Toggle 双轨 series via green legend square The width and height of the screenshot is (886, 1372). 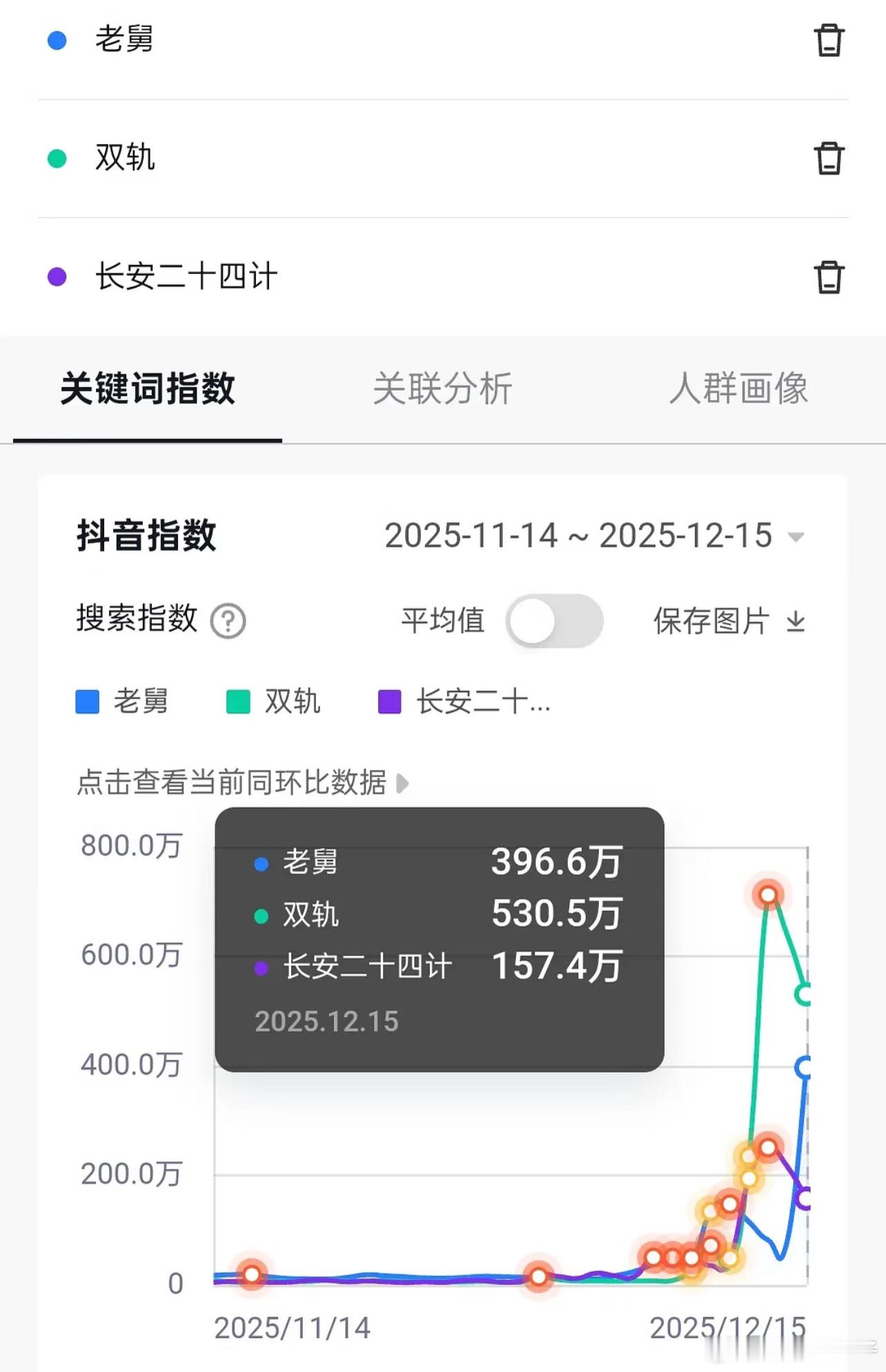tap(239, 702)
